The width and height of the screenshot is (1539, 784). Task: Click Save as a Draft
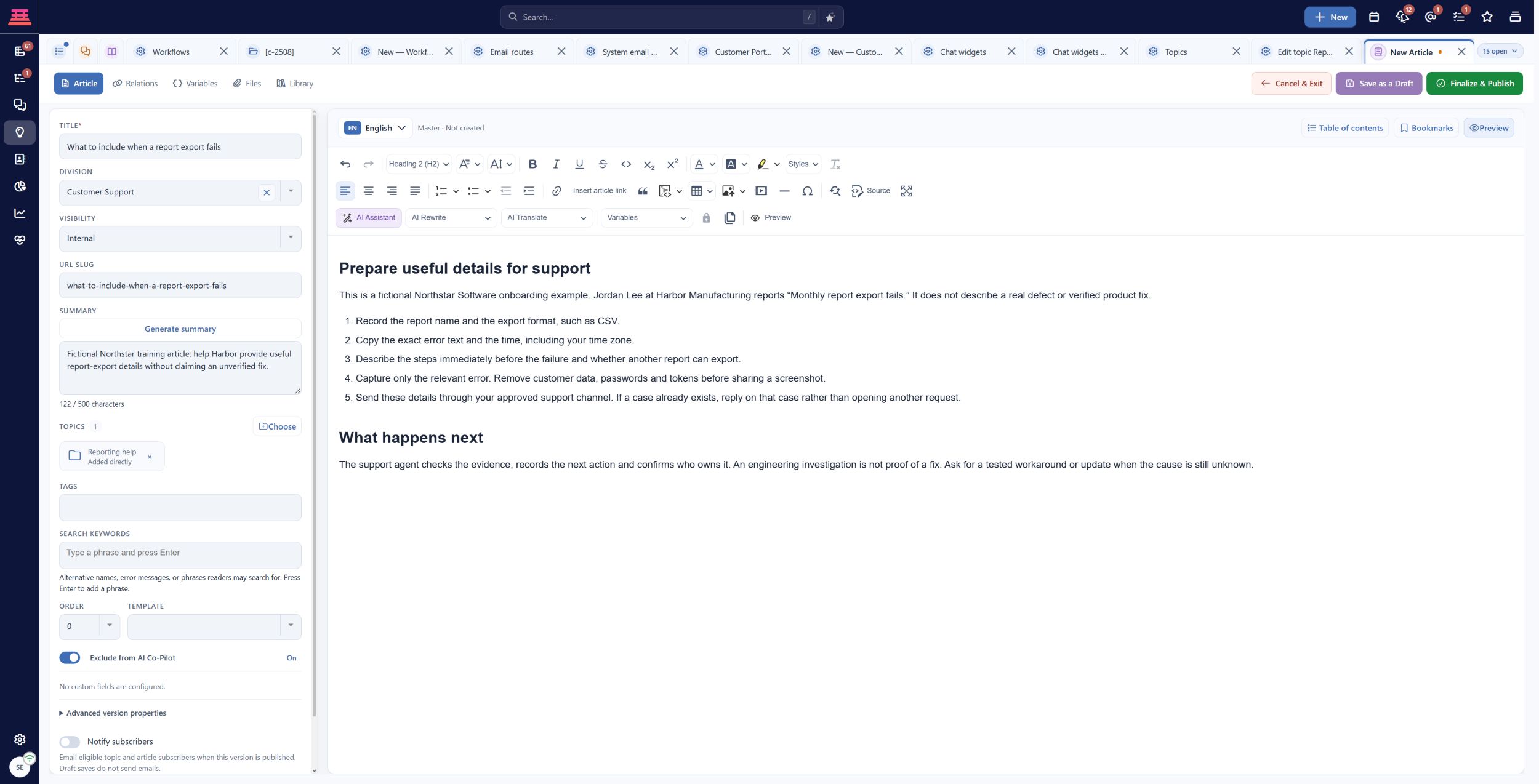pyautogui.click(x=1379, y=84)
